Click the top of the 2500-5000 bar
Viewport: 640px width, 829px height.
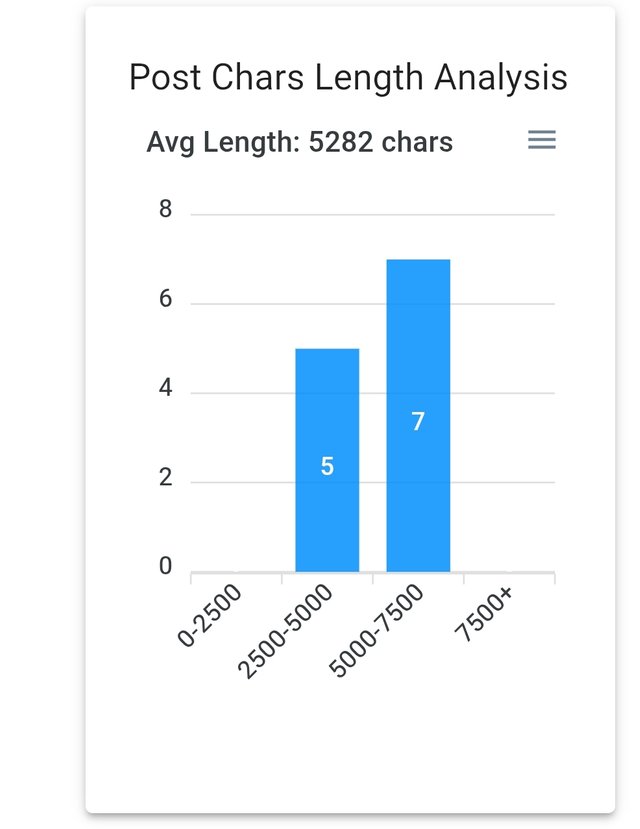327,350
